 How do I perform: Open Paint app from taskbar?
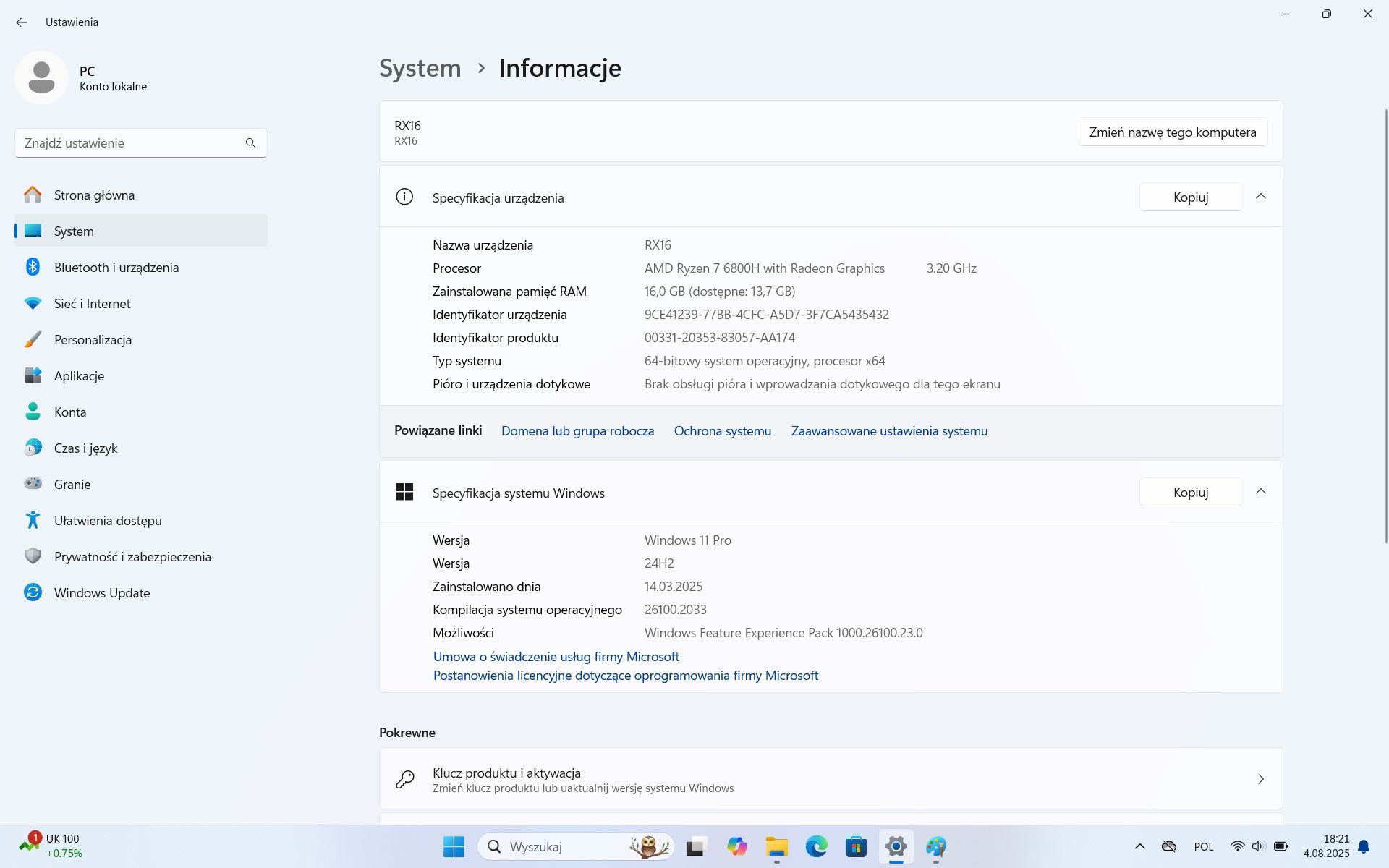tap(935, 846)
